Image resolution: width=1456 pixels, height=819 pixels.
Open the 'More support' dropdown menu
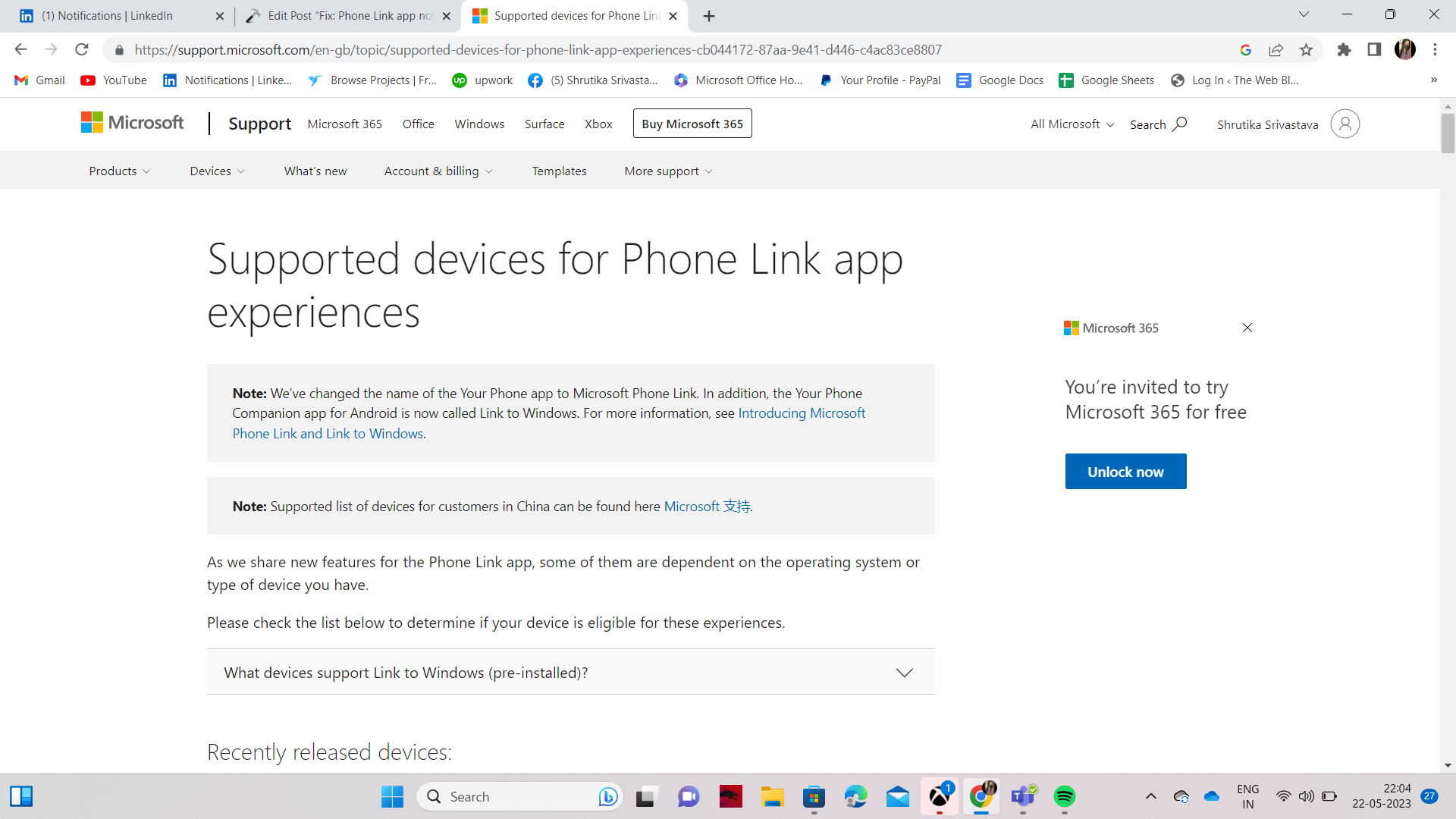(668, 171)
